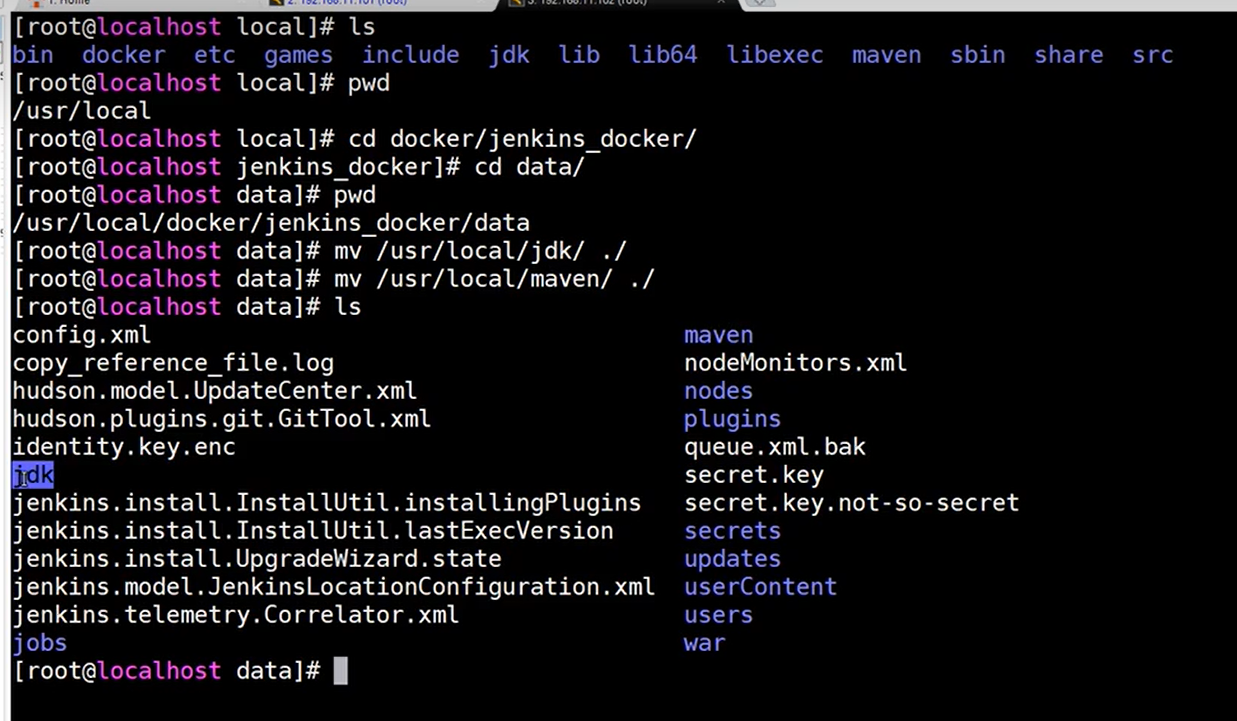This screenshot has width=1237, height=721.
Task: Click include in the /usr/local listing
Action: (411, 55)
